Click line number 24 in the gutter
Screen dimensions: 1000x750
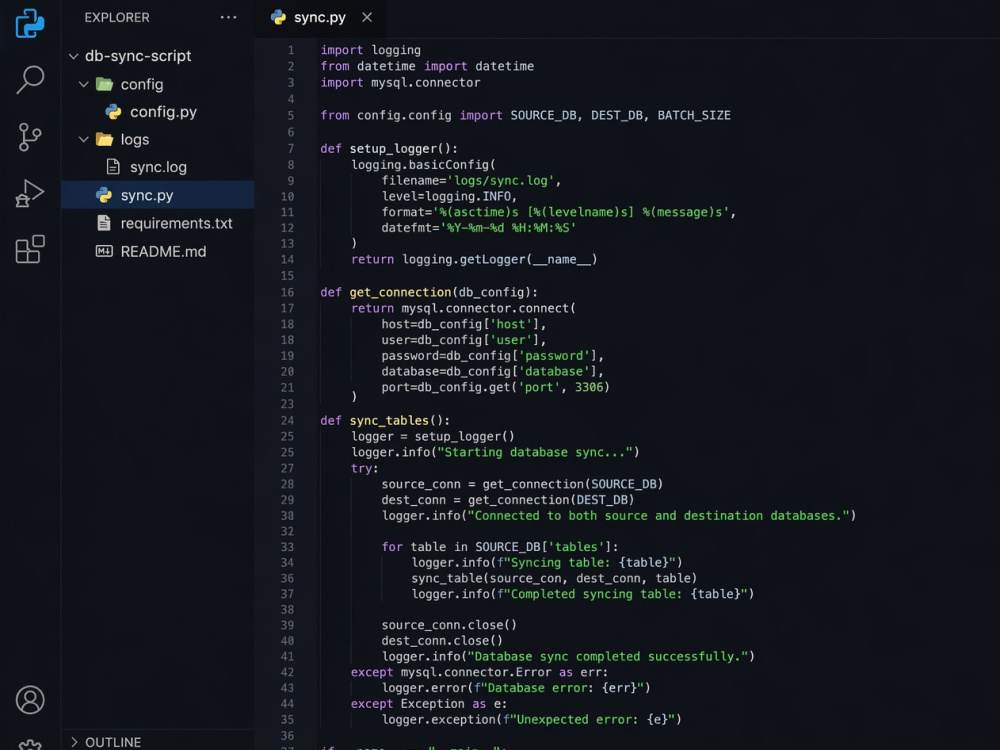coord(288,420)
